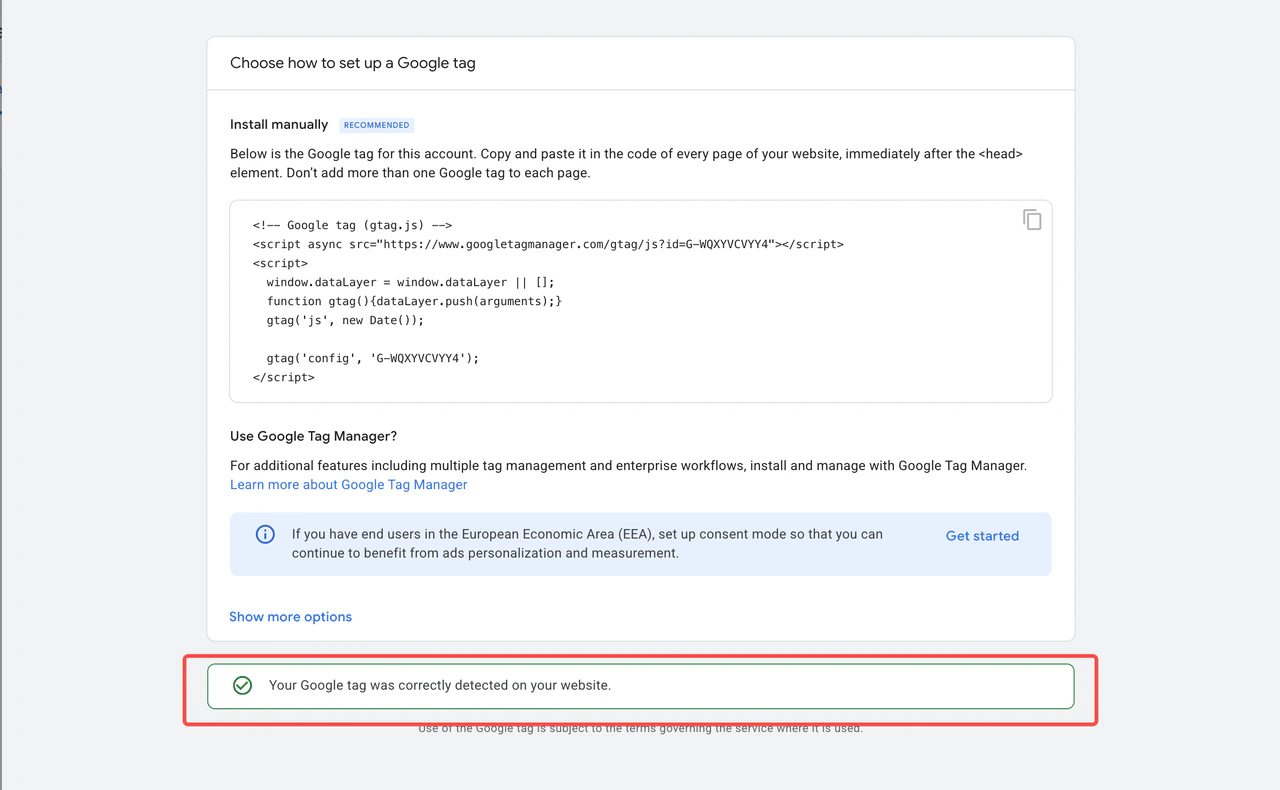
Task: Click the gtag('js', new Date()) line
Action: (x=345, y=320)
